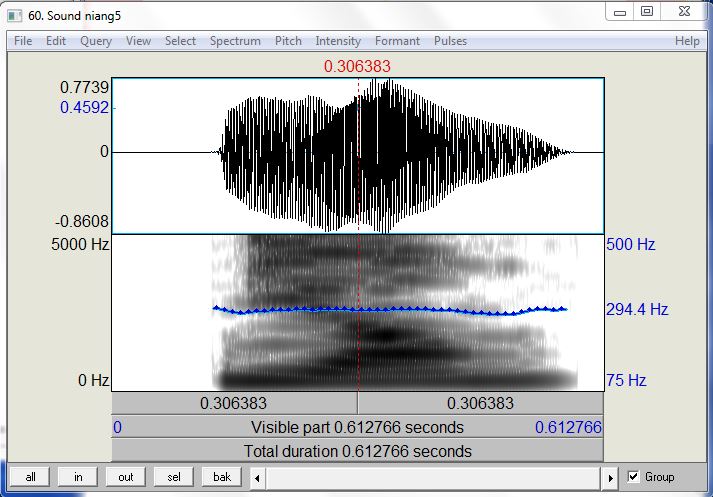Close the Sound niang5 window
The height and width of the screenshot is (497, 713).
684,11
